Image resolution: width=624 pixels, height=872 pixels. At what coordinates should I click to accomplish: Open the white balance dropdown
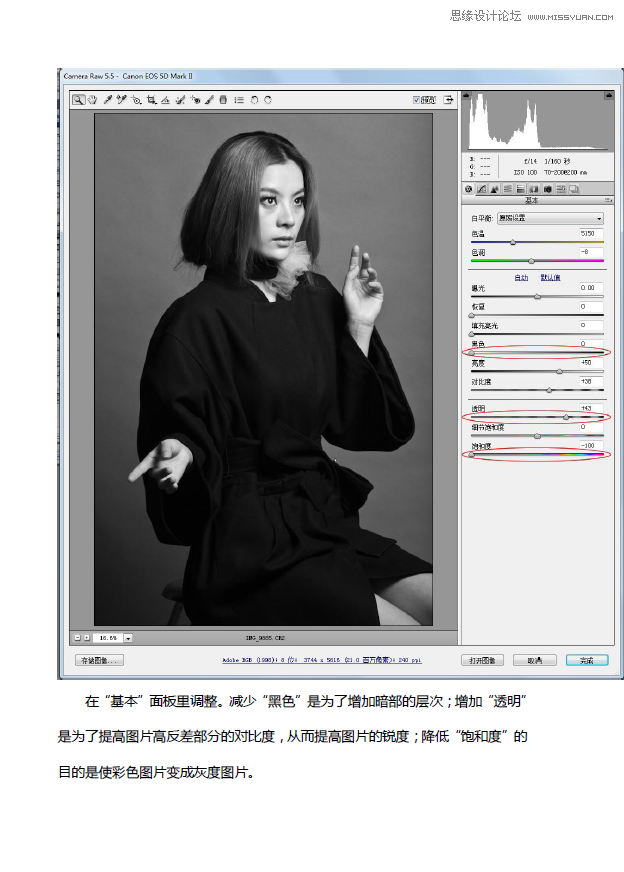coord(550,218)
